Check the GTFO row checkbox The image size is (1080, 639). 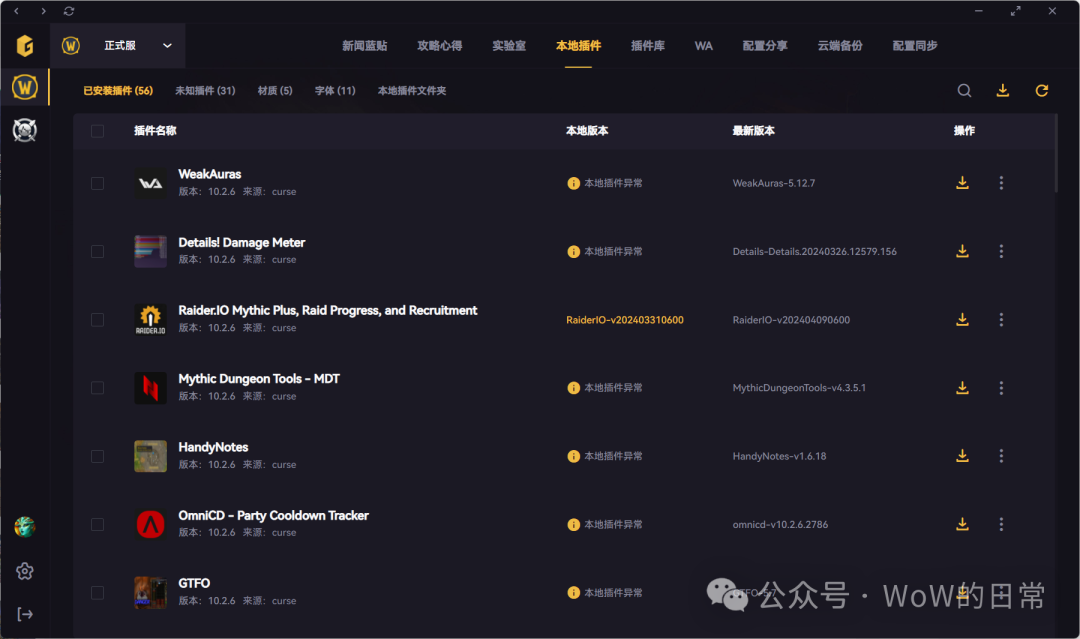[x=98, y=593]
